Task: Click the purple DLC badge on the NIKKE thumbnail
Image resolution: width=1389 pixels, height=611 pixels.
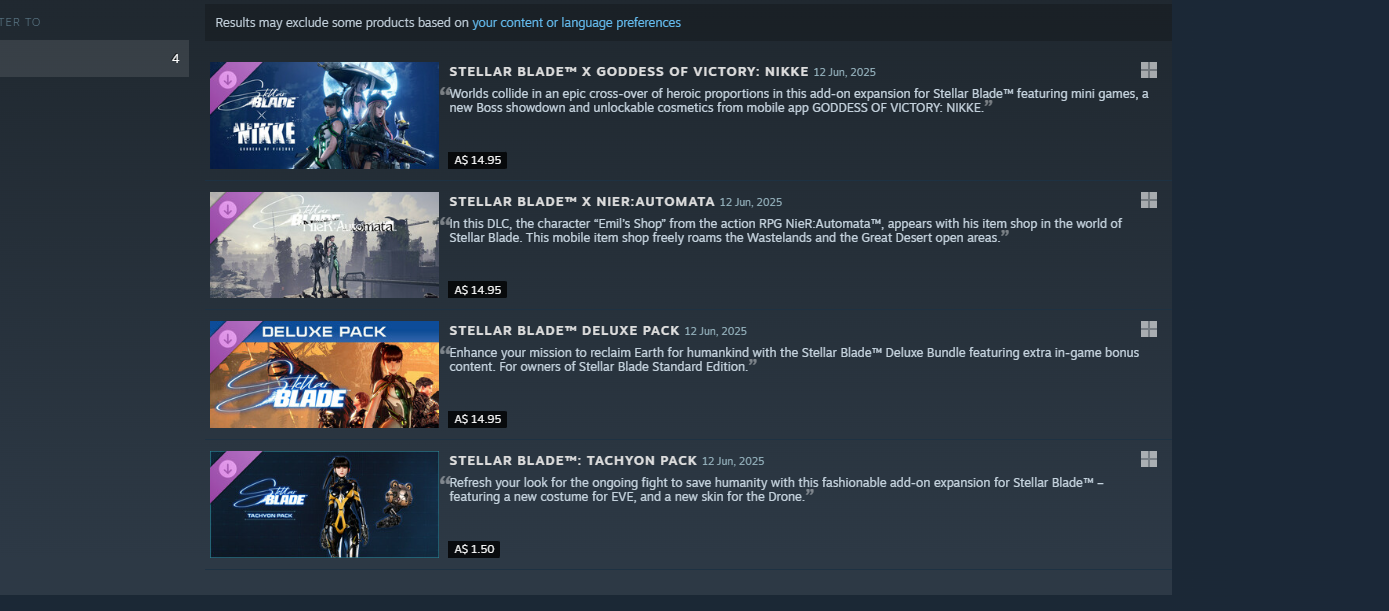Action: click(x=228, y=79)
